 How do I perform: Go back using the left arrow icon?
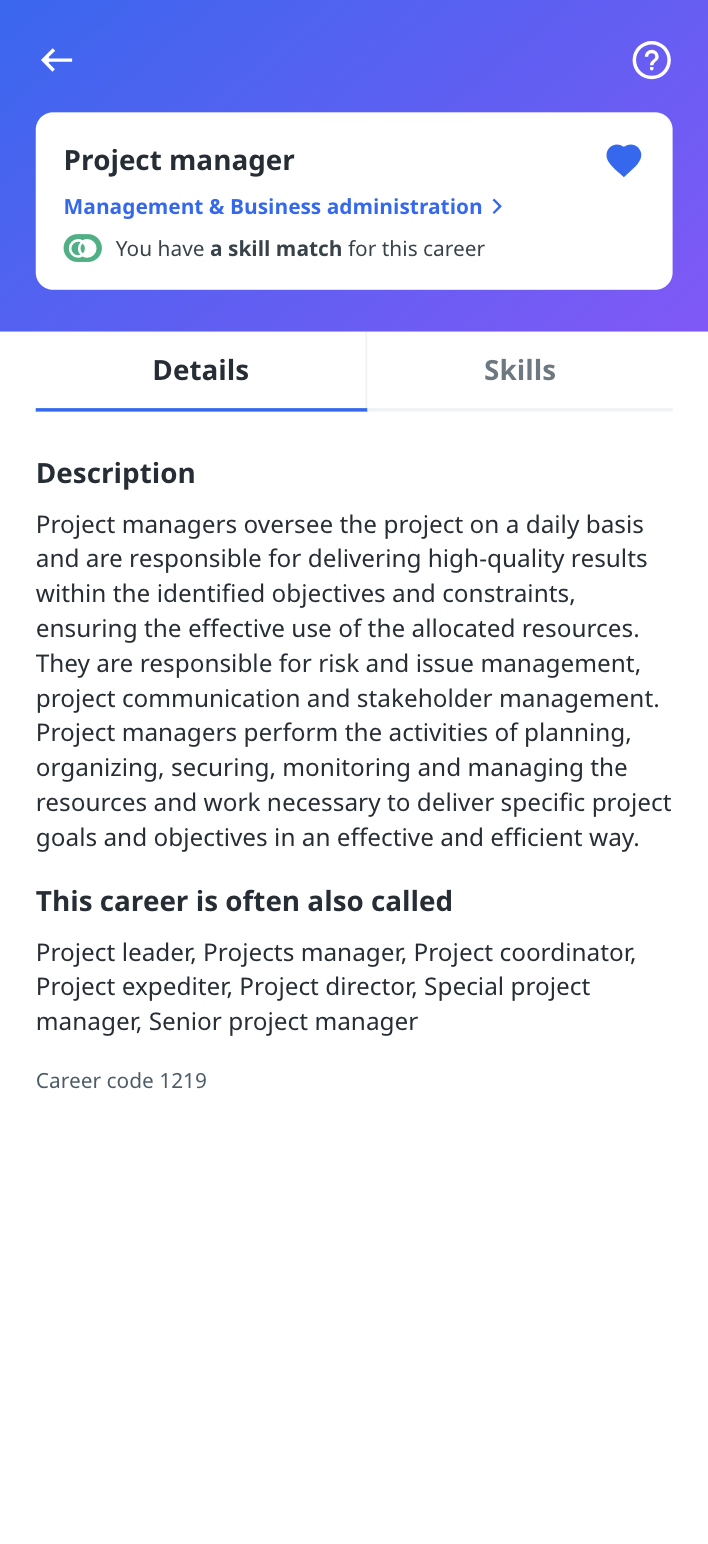pyautogui.click(x=57, y=60)
